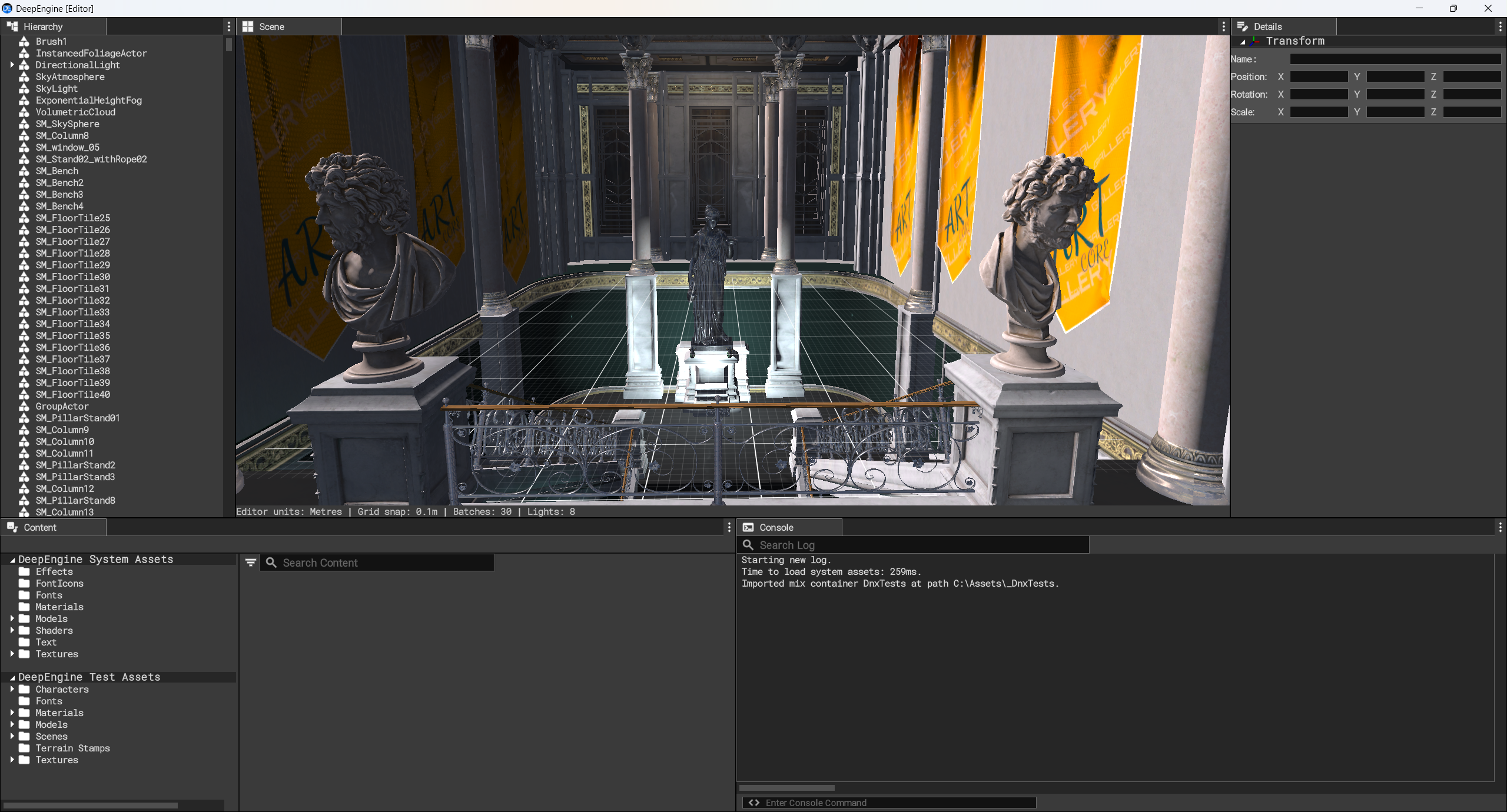Click the Terrain Stamps folder icon
The height and width of the screenshot is (812, 1507).
(x=24, y=748)
